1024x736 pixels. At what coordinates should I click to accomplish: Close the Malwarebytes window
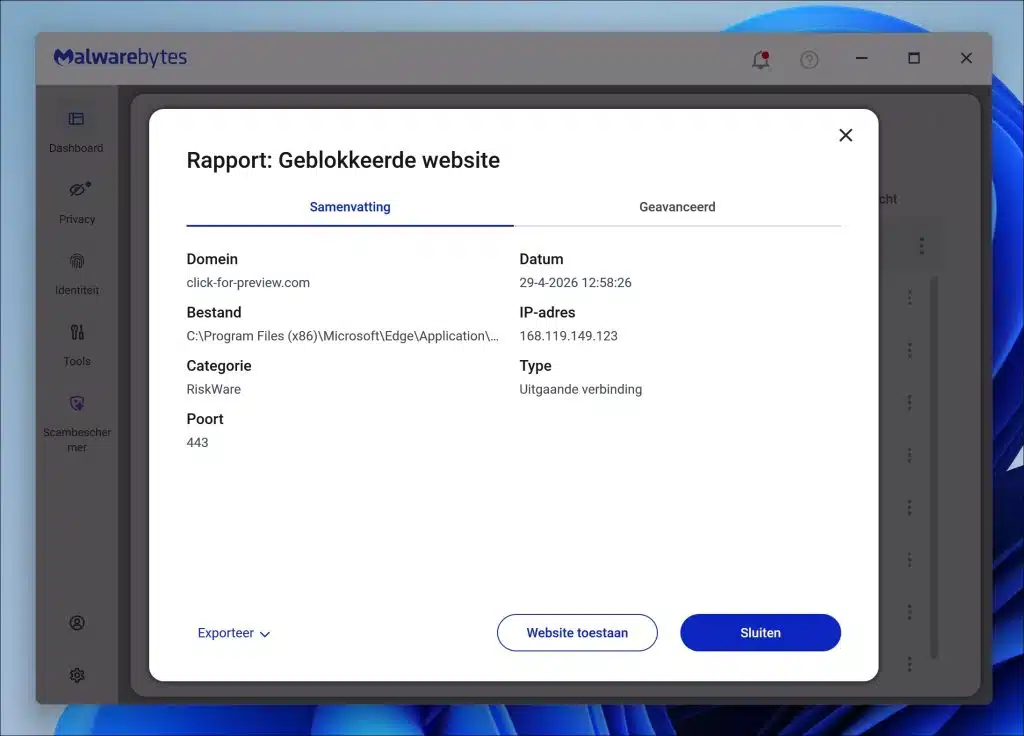967,58
